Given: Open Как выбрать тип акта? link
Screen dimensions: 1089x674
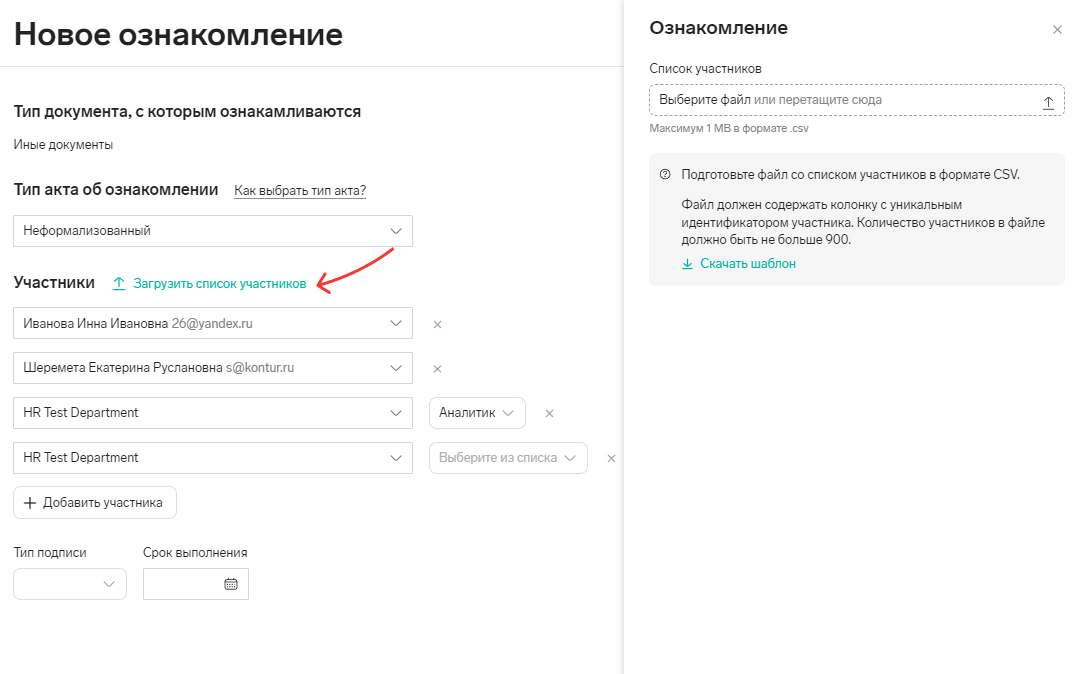Looking at the screenshot, I should pyautogui.click(x=300, y=190).
